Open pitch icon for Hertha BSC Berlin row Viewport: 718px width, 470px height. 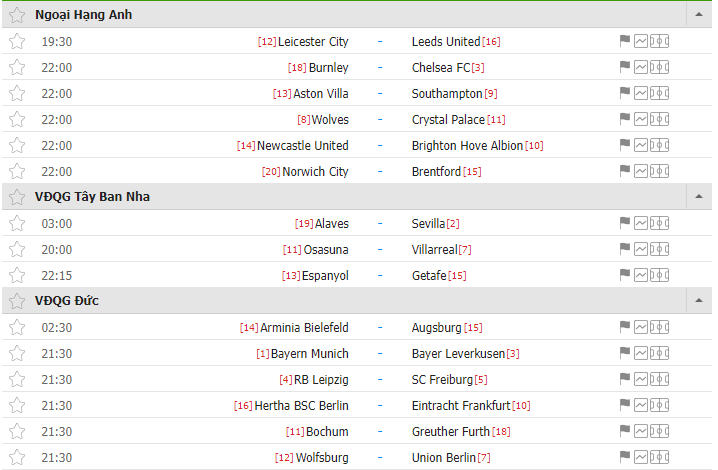(659, 405)
